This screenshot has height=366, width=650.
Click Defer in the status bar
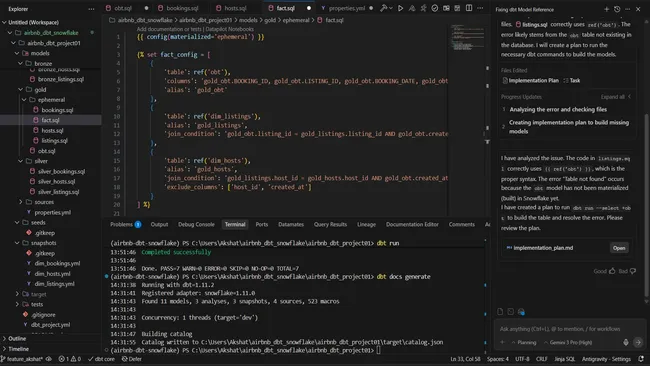131,359
